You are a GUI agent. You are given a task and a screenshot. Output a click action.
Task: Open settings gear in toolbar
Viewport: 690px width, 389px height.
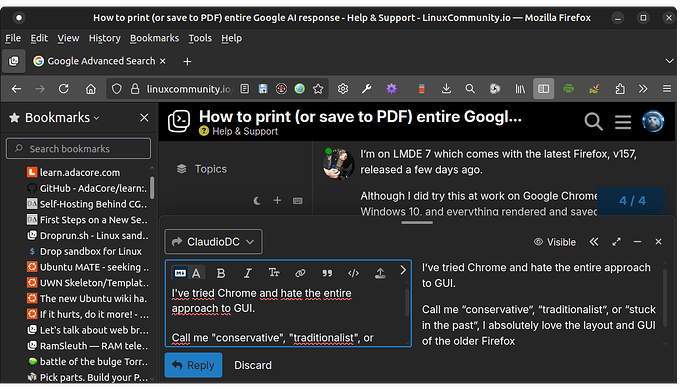(343, 89)
